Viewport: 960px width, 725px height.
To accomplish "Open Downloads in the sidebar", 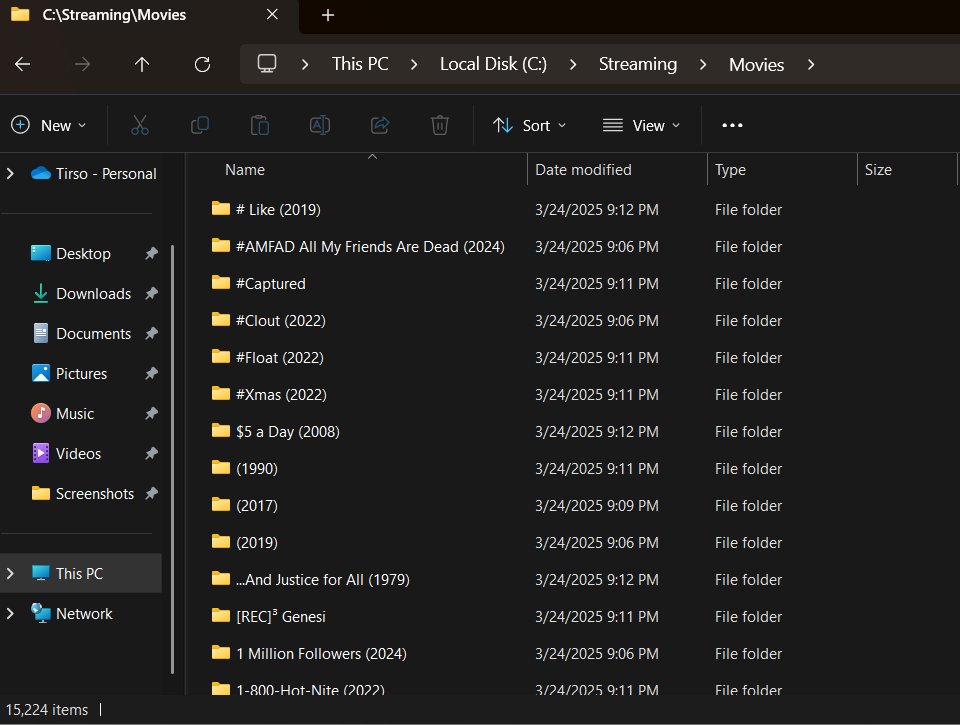I will [93, 294].
